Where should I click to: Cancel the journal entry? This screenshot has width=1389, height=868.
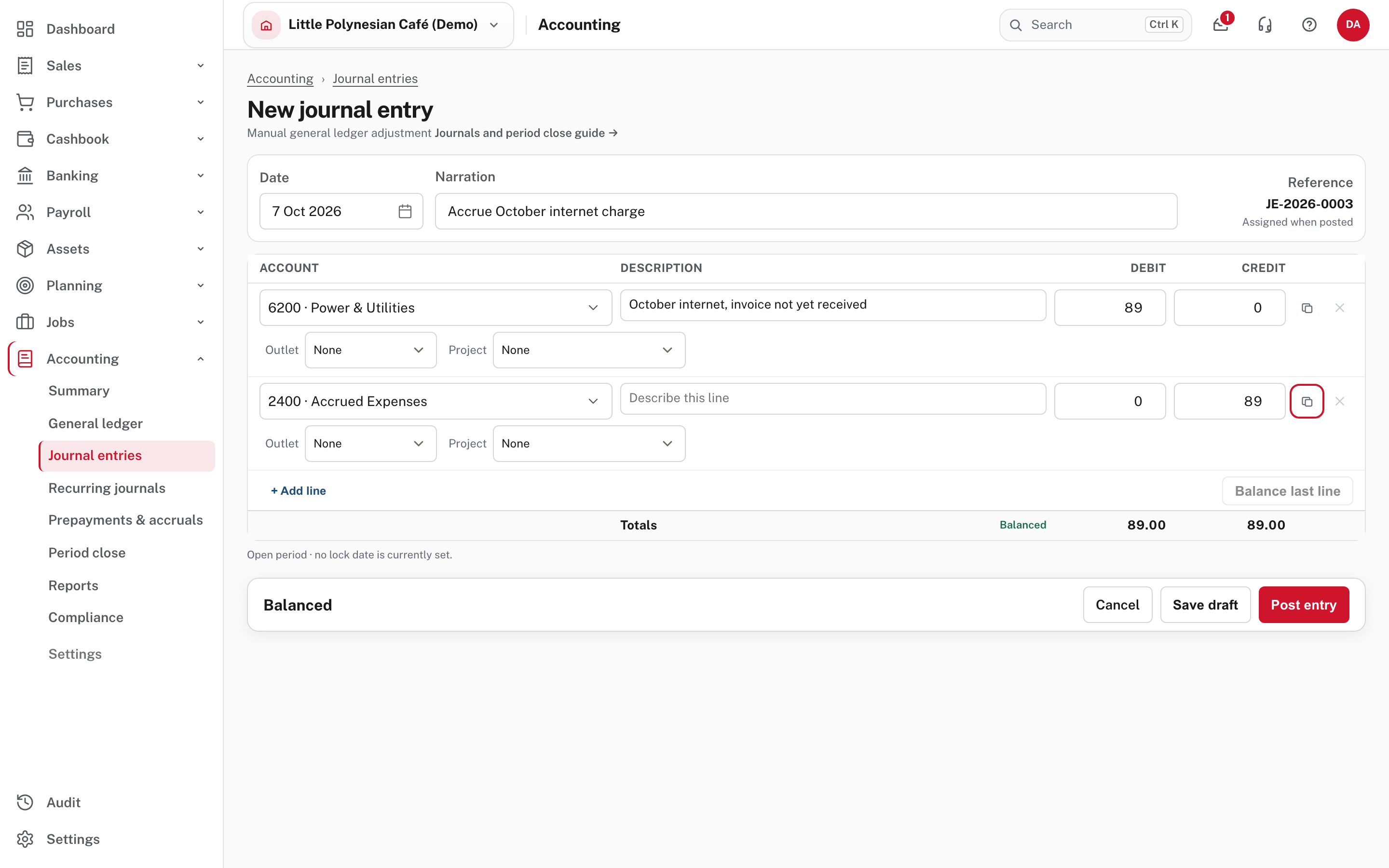click(1117, 605)
